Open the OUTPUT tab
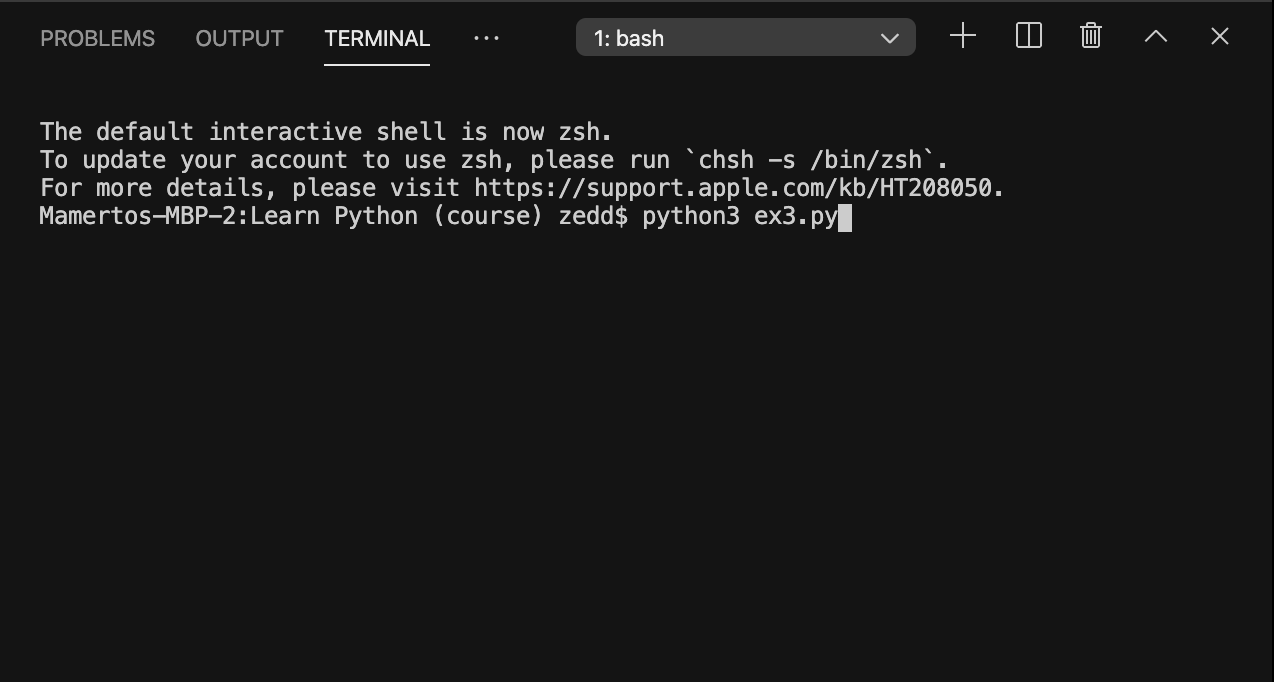 pos(239,38)
